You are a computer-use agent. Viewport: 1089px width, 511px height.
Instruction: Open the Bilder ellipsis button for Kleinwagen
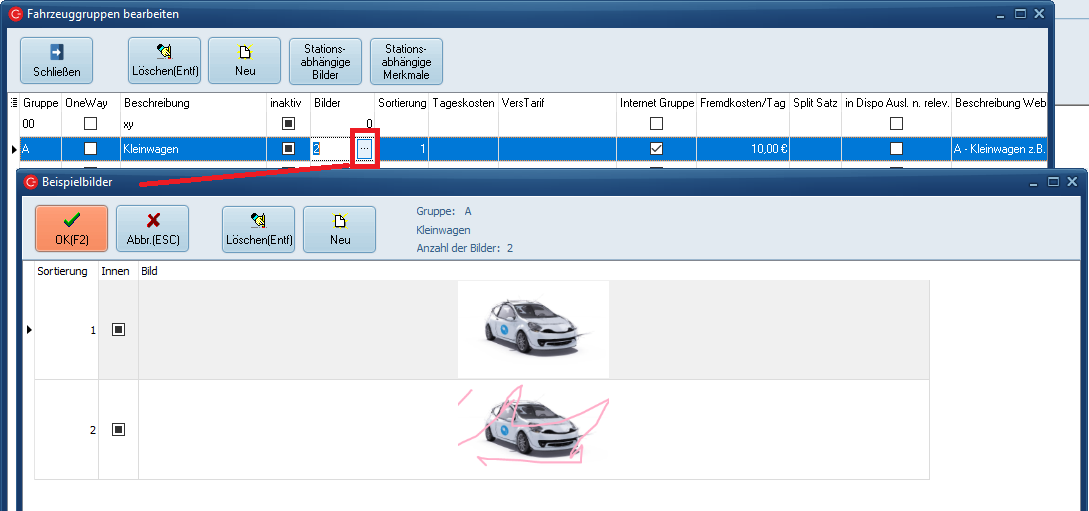364,148
